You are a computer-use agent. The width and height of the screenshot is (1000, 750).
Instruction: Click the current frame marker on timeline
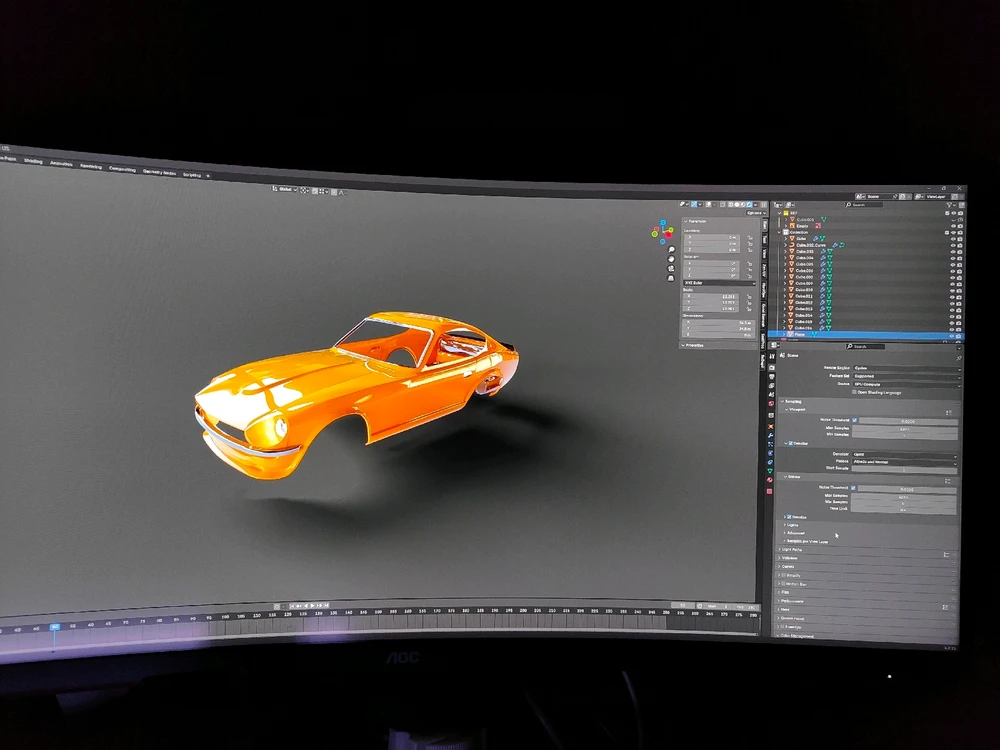[55, 627]
